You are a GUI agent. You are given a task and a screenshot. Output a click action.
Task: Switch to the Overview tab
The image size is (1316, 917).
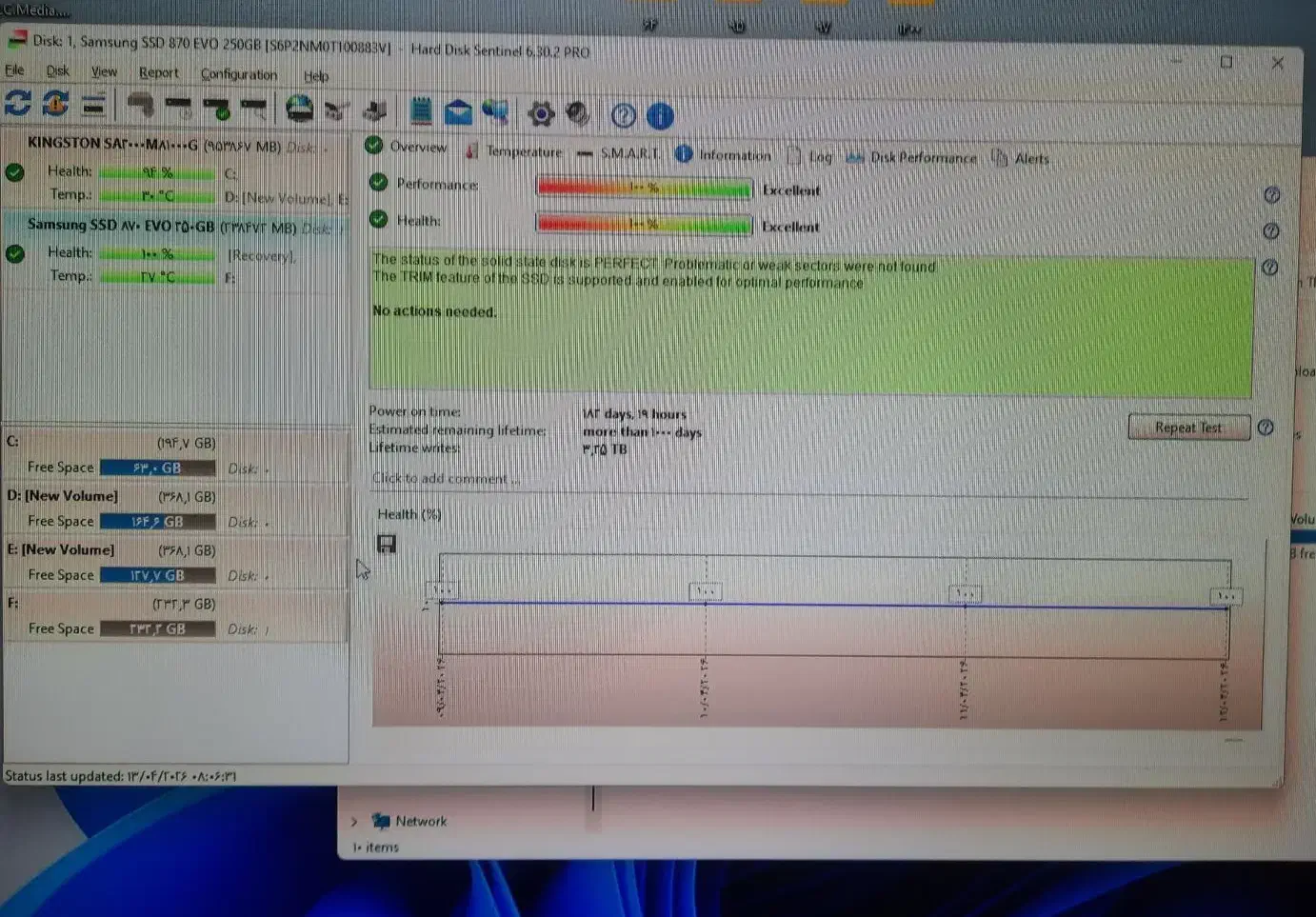407,147
